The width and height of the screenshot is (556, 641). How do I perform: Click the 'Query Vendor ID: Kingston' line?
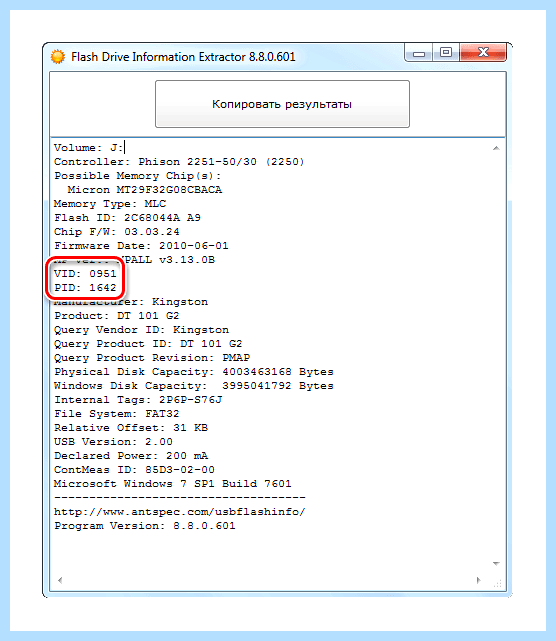pyautogui.click(x=141, y=329)
